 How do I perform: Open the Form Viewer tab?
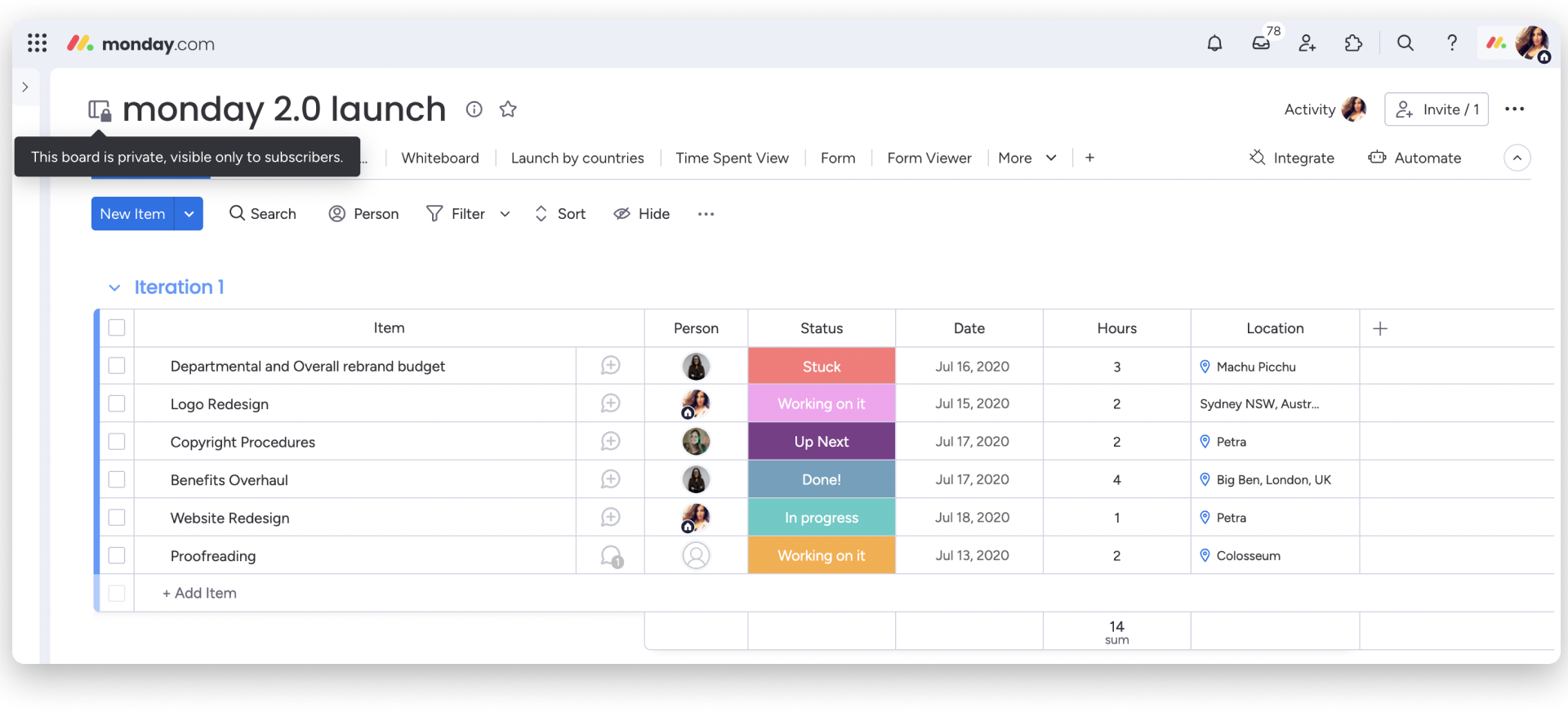929,158
